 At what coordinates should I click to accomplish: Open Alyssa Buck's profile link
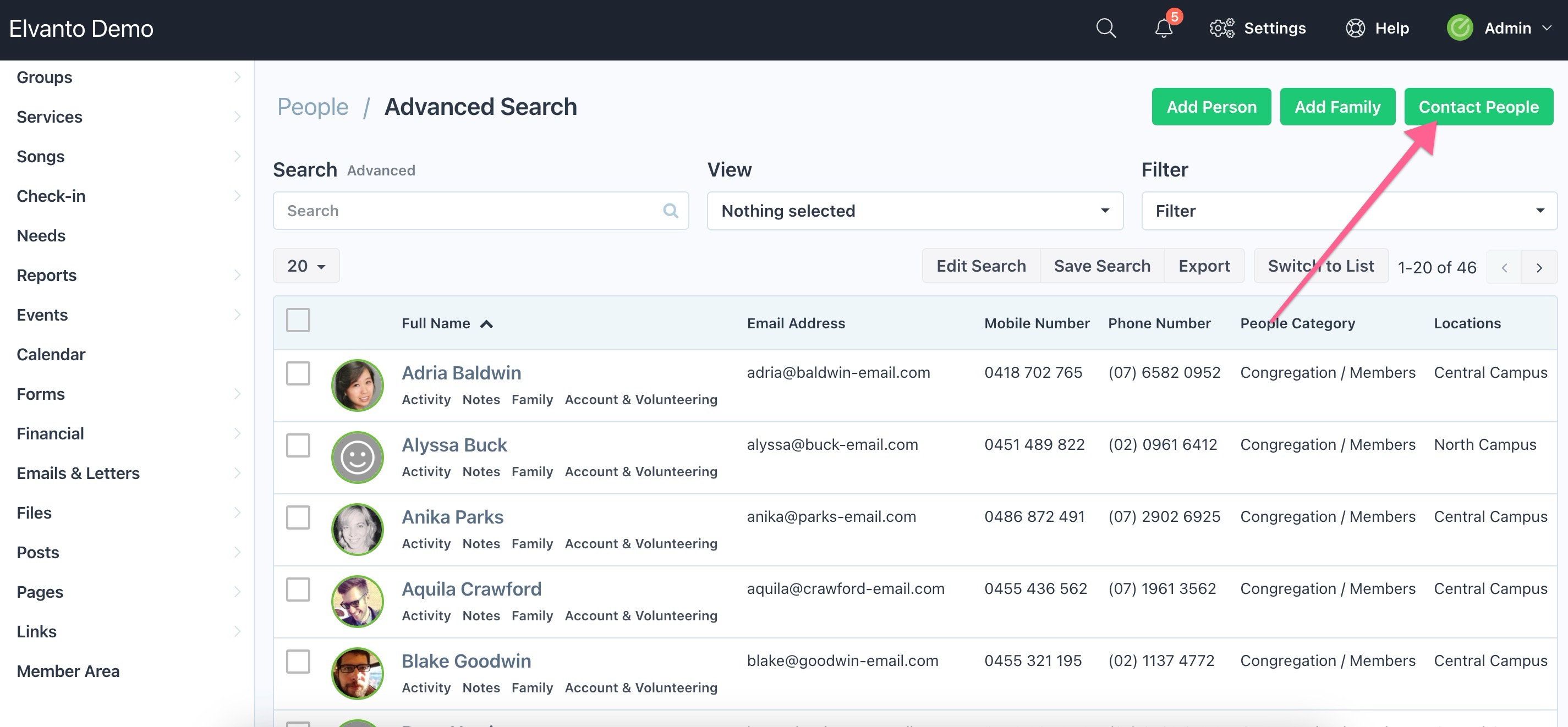point(453,445)
